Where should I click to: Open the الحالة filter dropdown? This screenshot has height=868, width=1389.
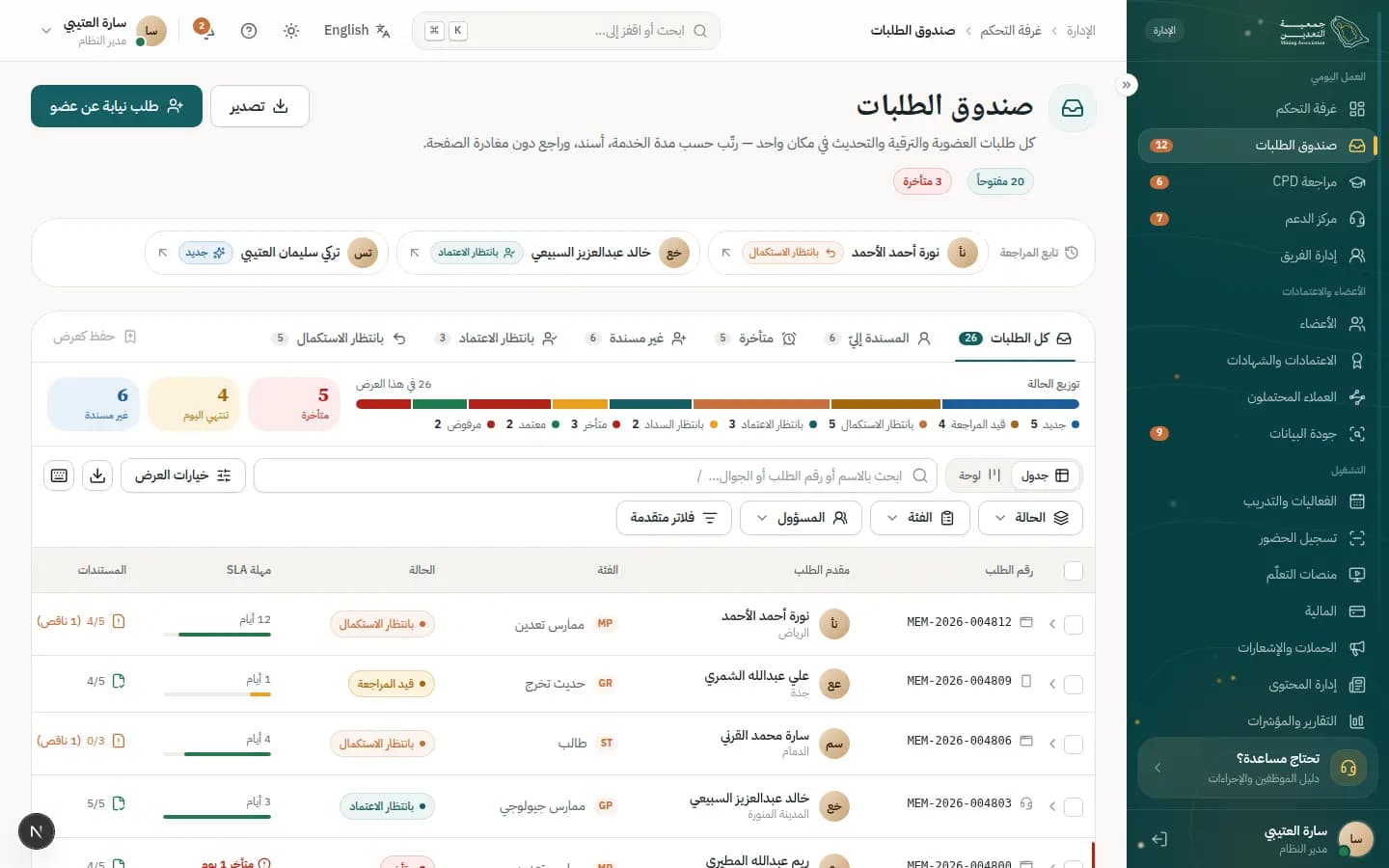click(x=1030, y=518)
